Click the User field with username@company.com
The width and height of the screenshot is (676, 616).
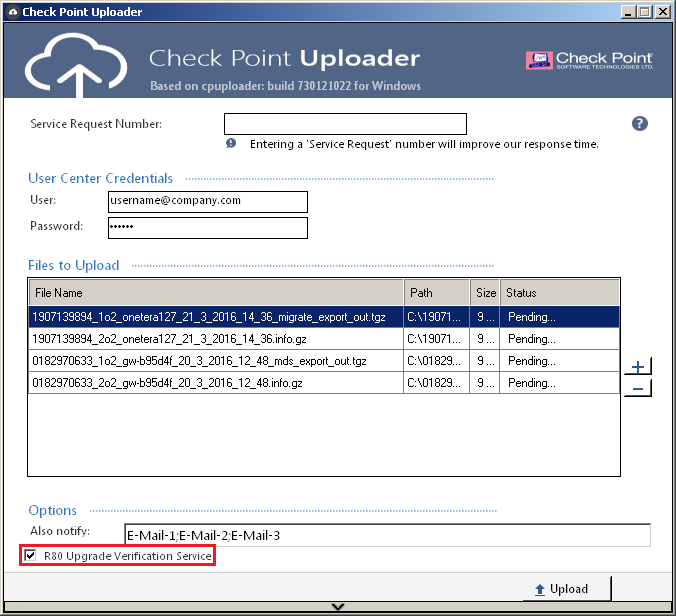click(x=208, y=202)
